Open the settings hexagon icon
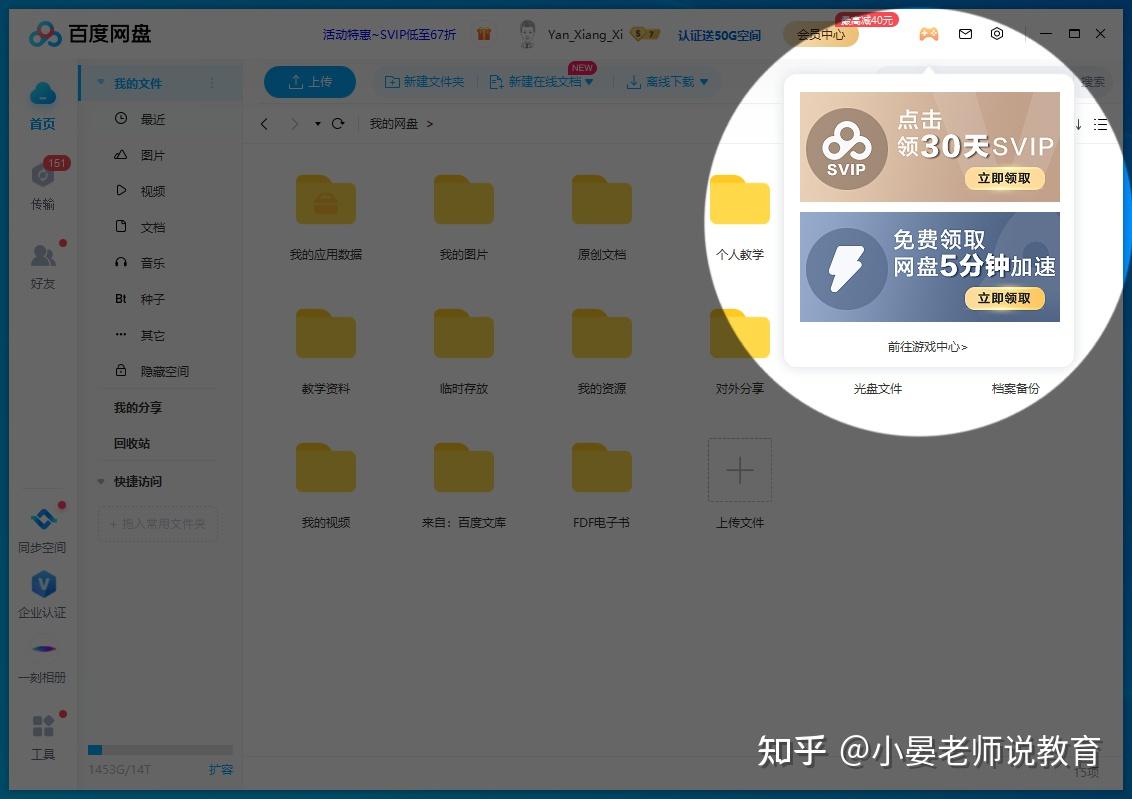 pos(997,34)
